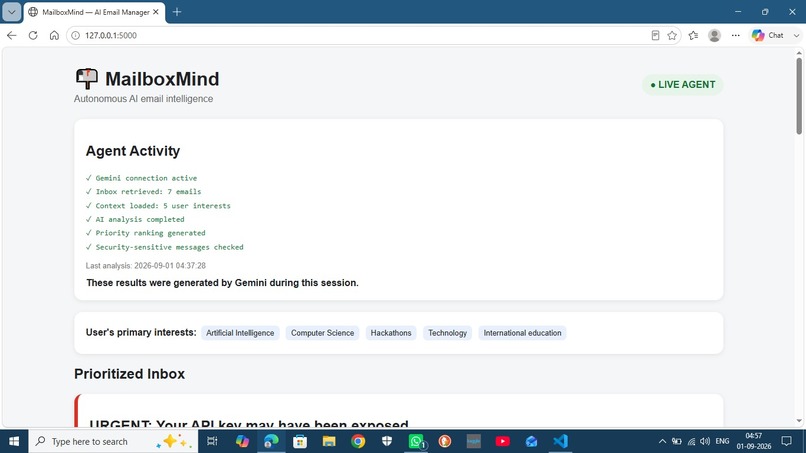Switch to Microsoft Edge on the taskbar
Image resolution: width=806 pixels, height=453 pixels.
click(x=271, y=441)
